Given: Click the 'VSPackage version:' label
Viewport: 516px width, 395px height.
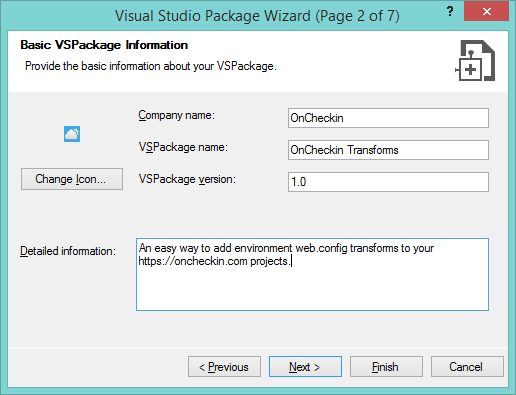Looking at the screenshot, I should [x=187, y=179].
